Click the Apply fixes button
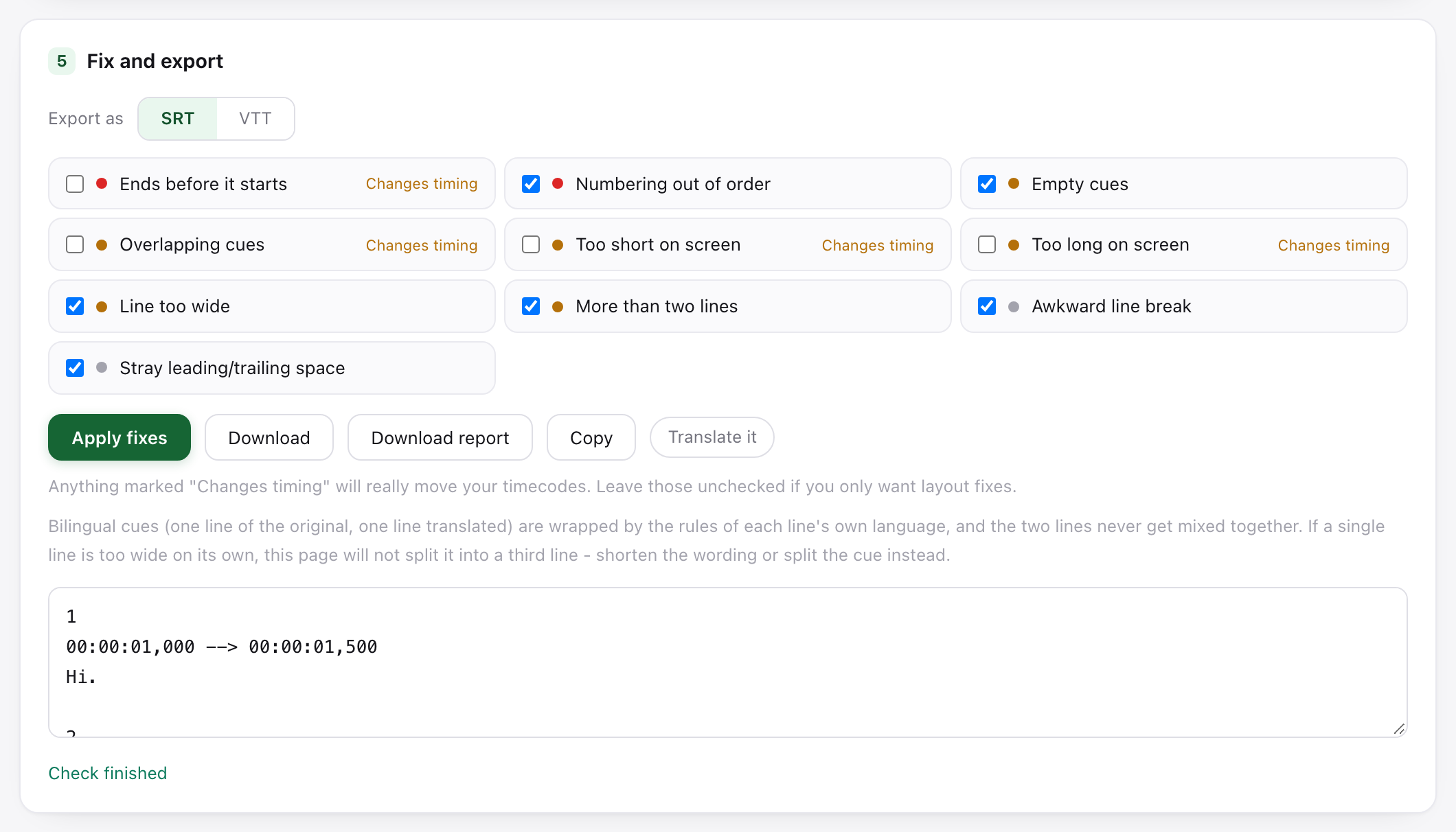1456x832 pixels. [x=120, y=437]
